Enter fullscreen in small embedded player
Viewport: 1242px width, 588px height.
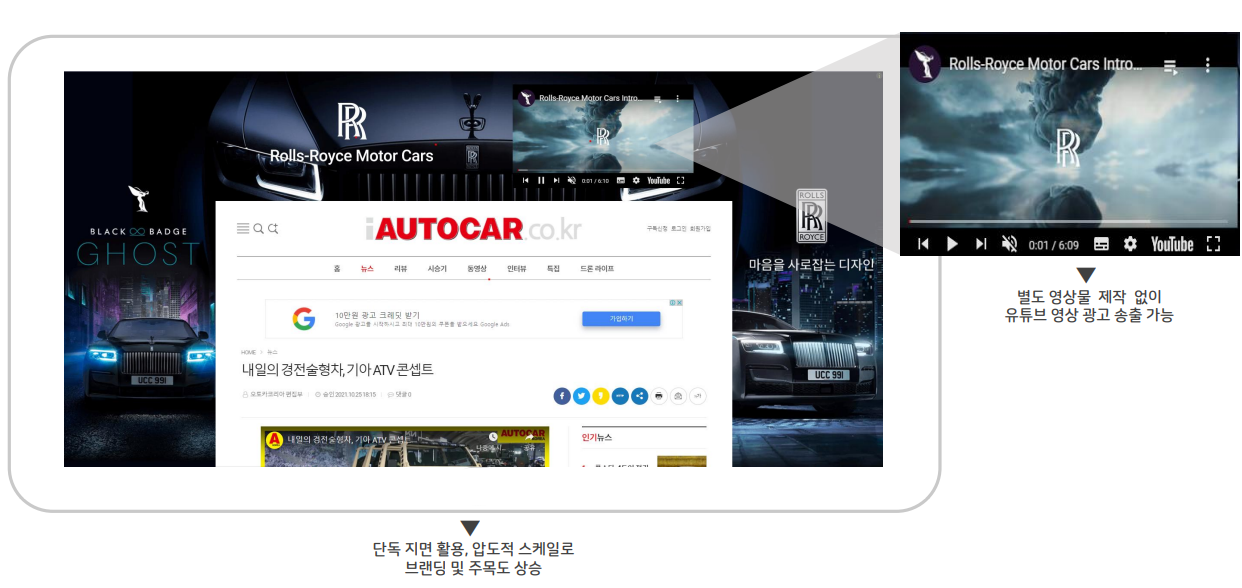tap(681, 180)
